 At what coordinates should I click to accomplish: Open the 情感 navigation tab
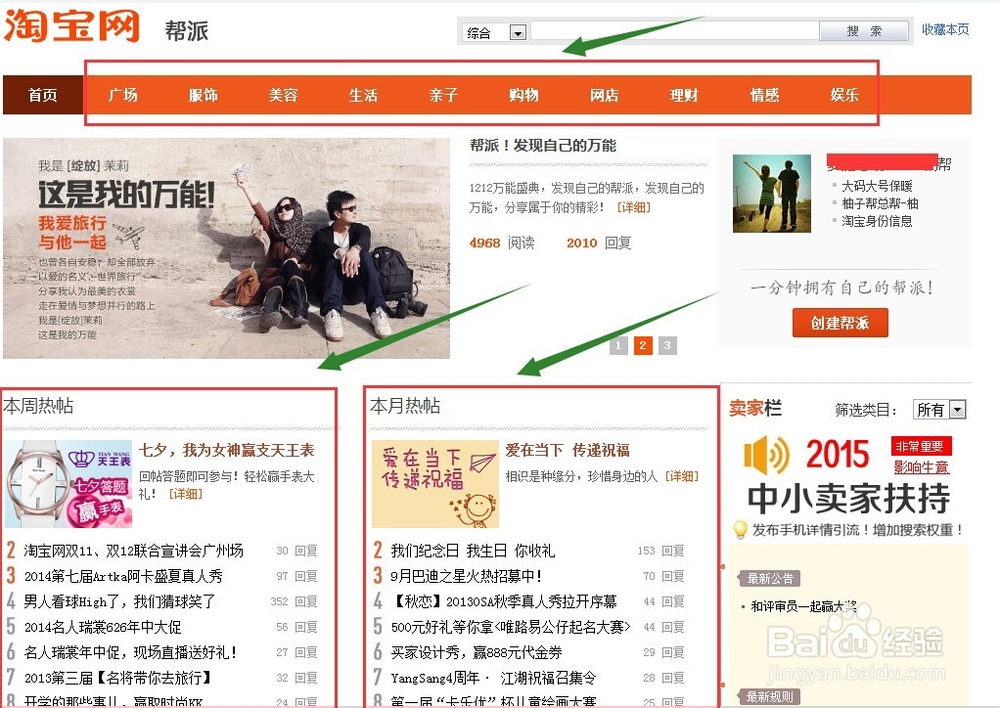[x=765, y=95]
